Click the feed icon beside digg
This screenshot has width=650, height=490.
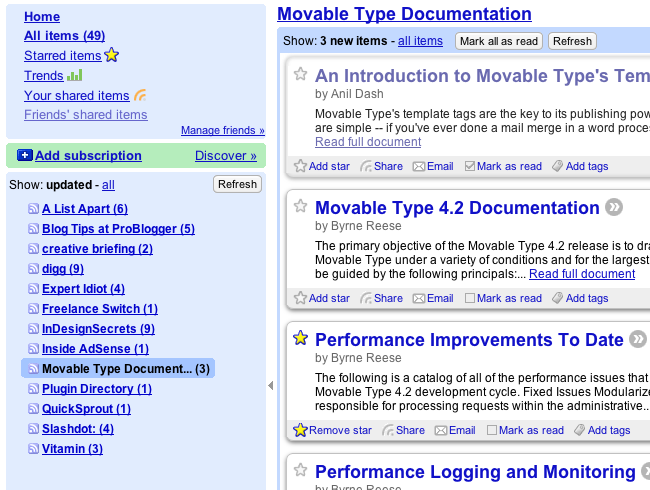click(x=33, y=269)
